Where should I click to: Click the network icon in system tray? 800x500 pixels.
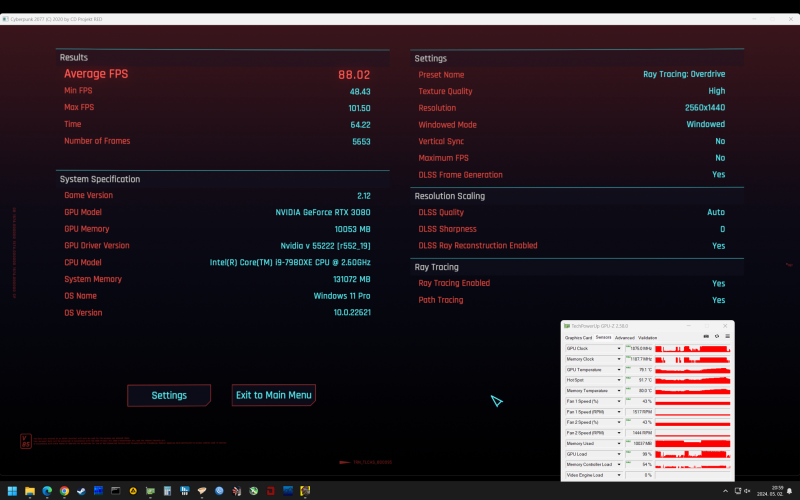point(738,491)
